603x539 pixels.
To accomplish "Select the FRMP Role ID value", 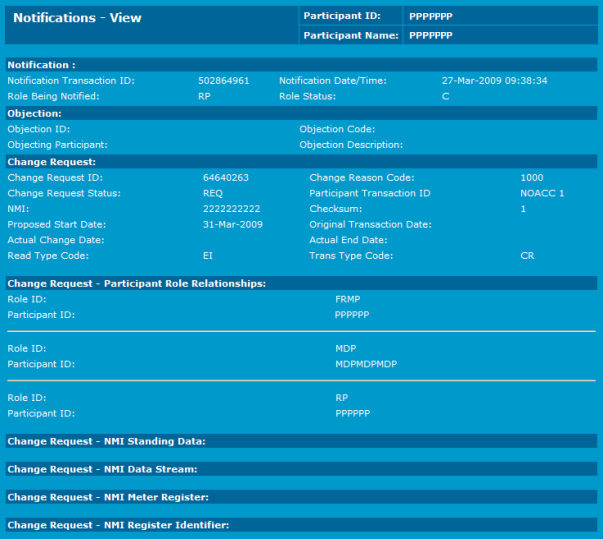I will tap(347, 299).
